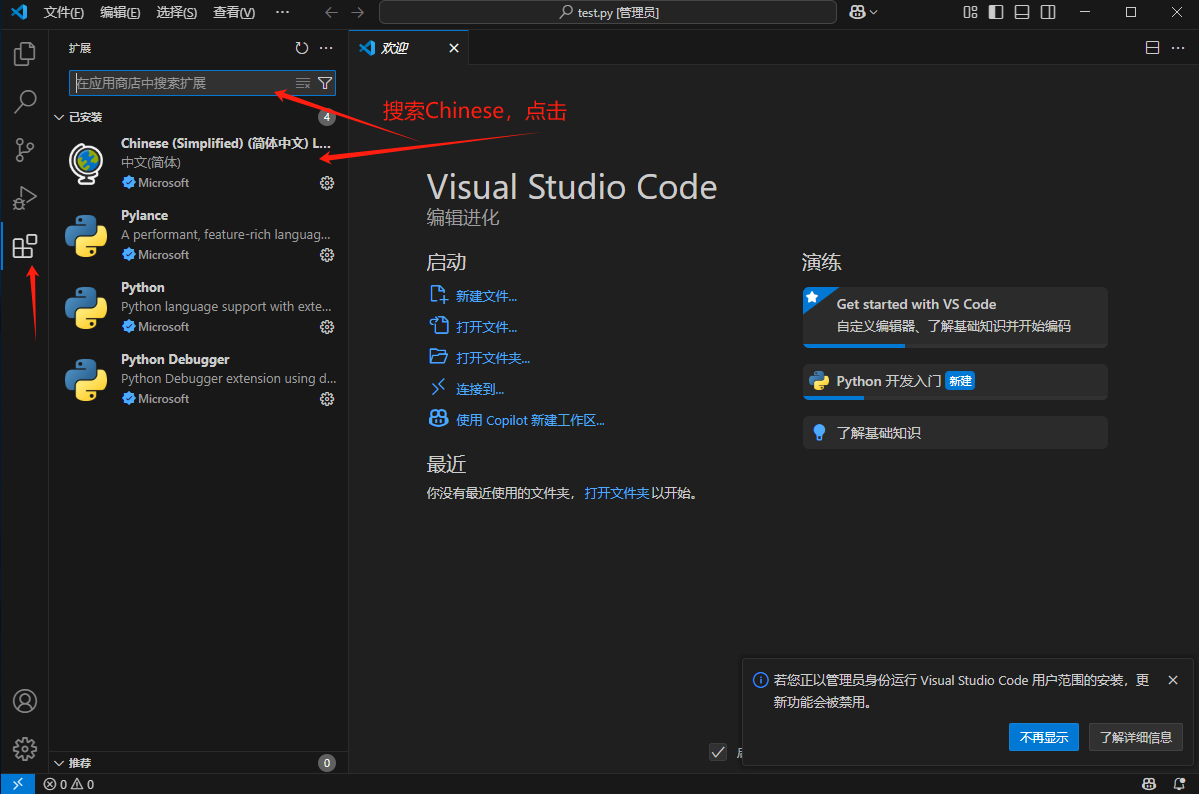Open the Explorer view in activity bar
This screenshot has width=1199, height=794.
coord(24,54)
